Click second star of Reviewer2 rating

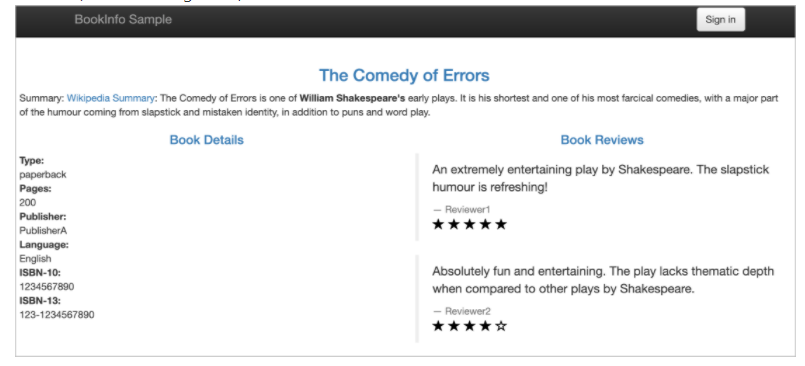(x=454, y=326)
